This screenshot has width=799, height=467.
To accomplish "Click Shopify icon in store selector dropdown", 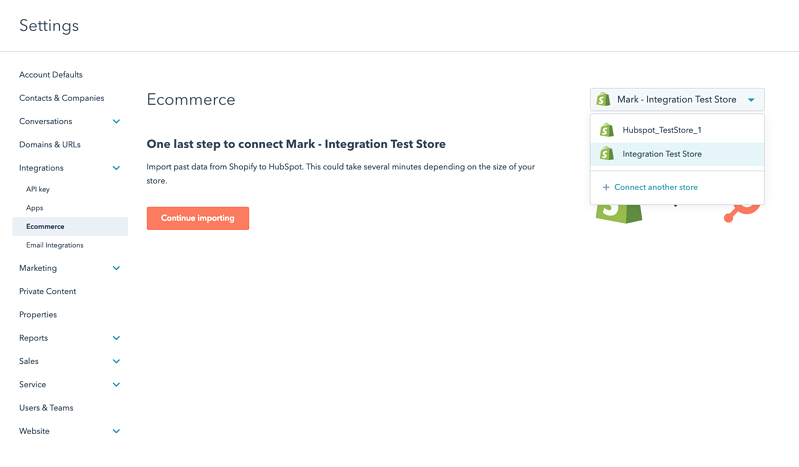I will 603,100.
